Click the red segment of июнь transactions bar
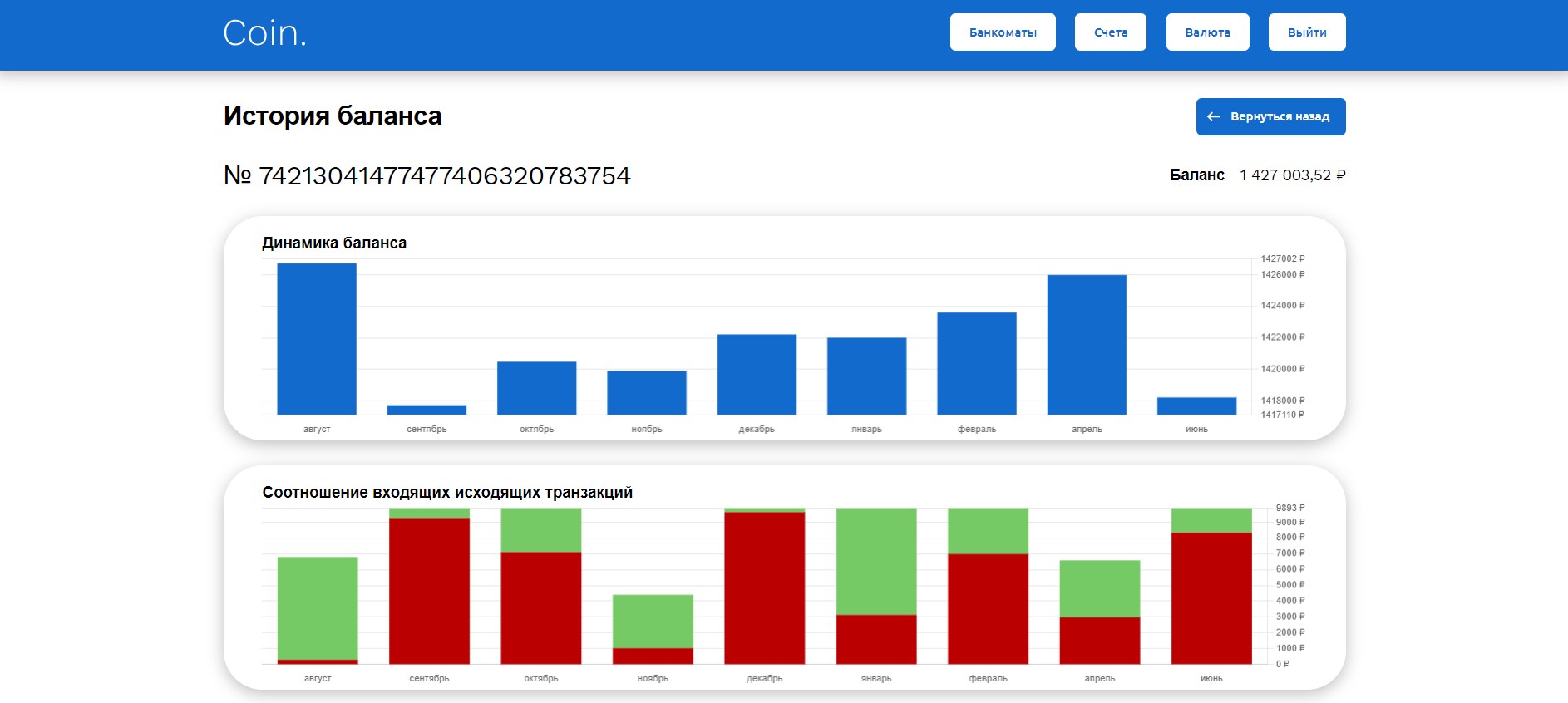Viewport: 1568px width, 703px height. click(x=1211, y=598)
